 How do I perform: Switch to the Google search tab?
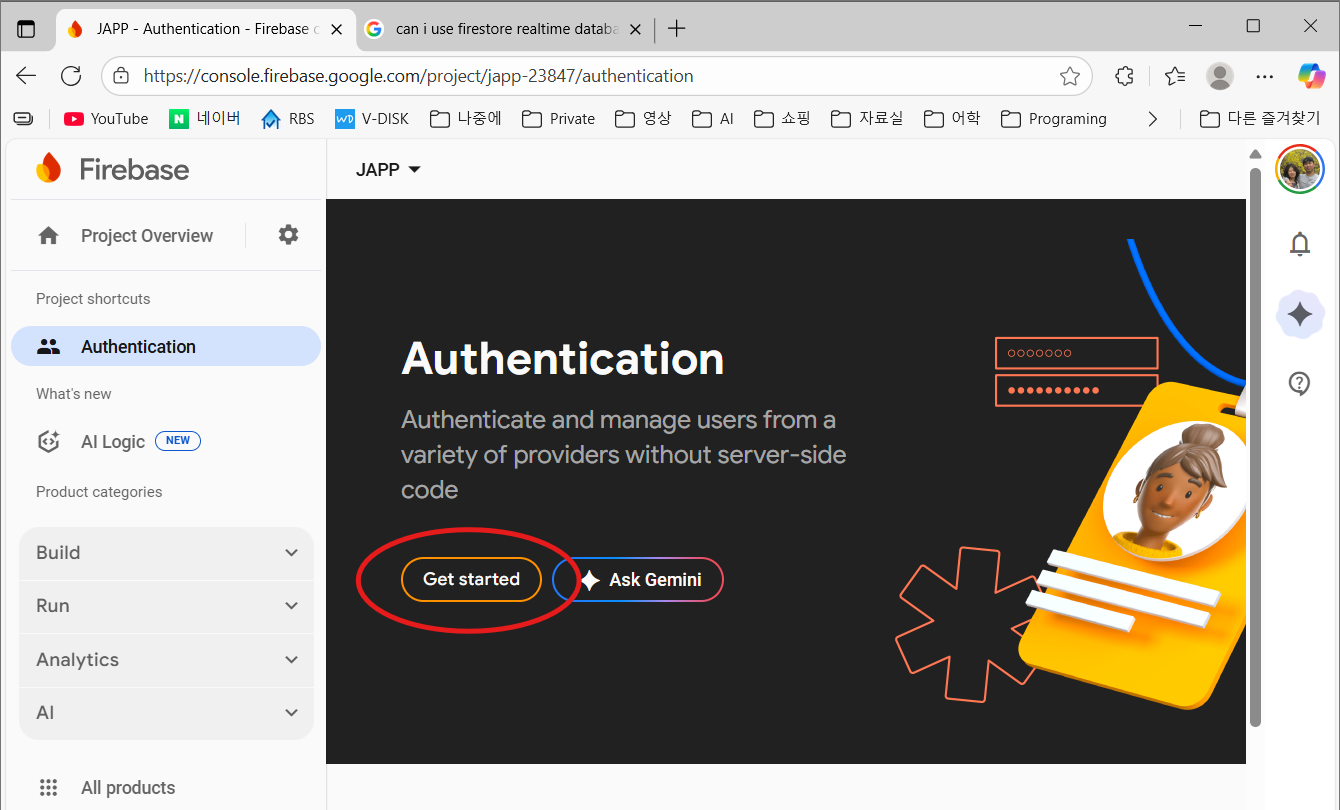[x=503, y=29]
